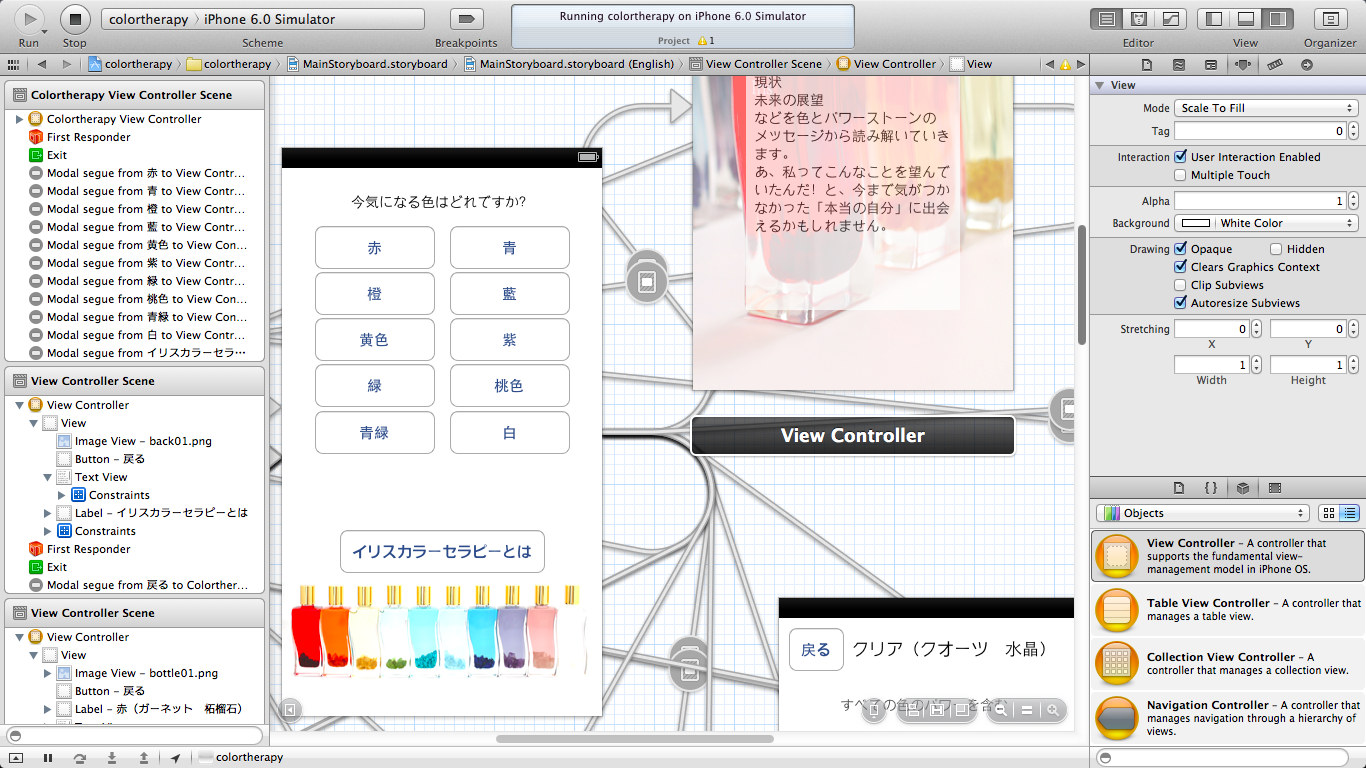Zoom out the storyboard canvas

pyautogui.click(x=998, y=710)
